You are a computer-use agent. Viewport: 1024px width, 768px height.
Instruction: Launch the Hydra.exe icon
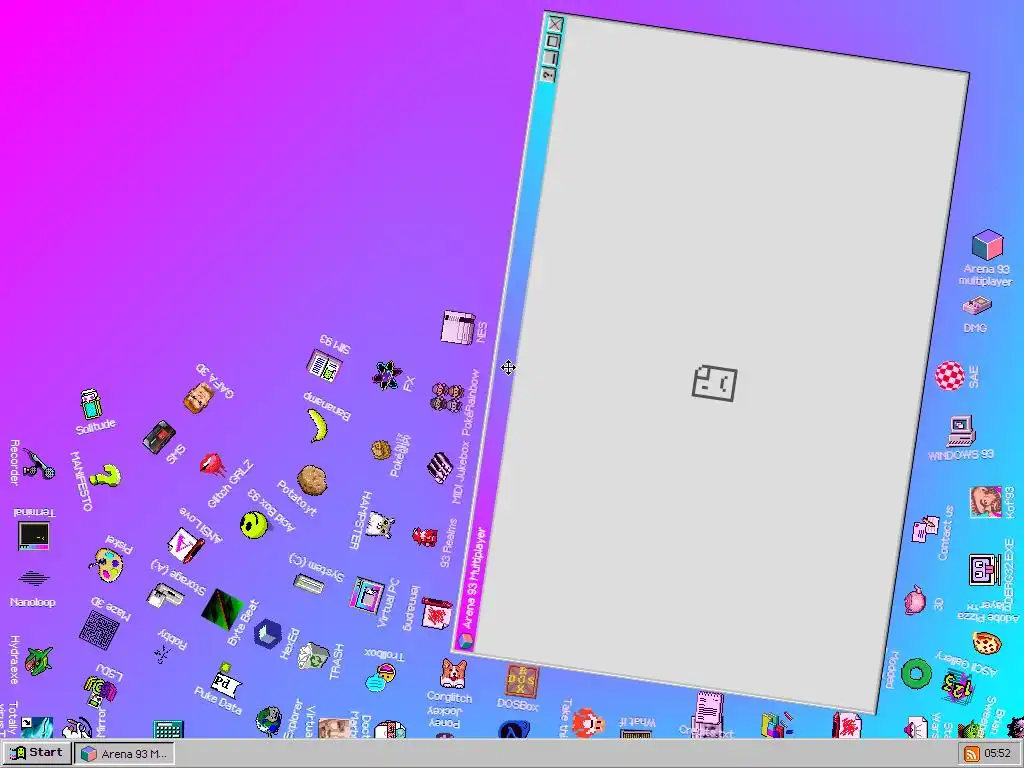[39, 660]
